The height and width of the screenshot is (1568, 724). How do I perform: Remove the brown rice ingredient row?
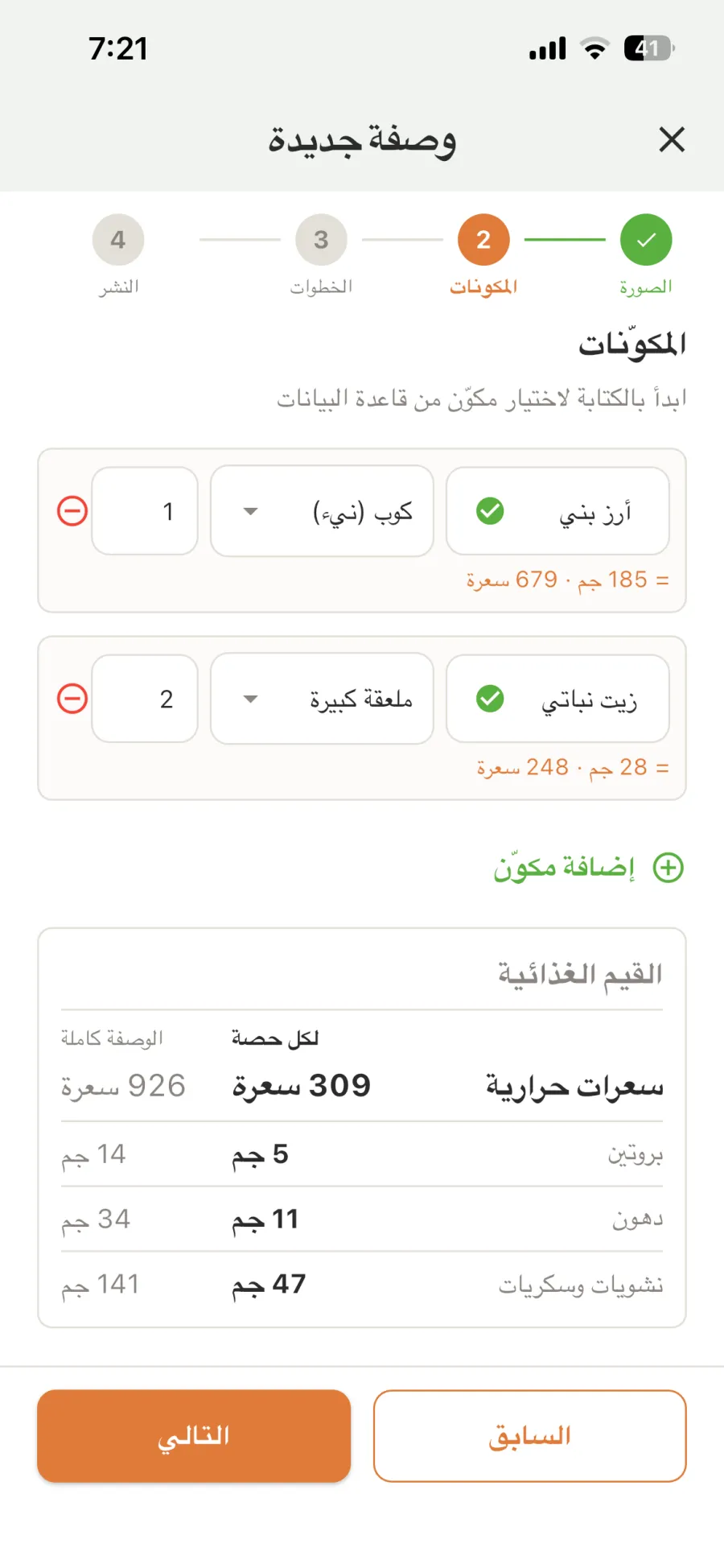72,510
